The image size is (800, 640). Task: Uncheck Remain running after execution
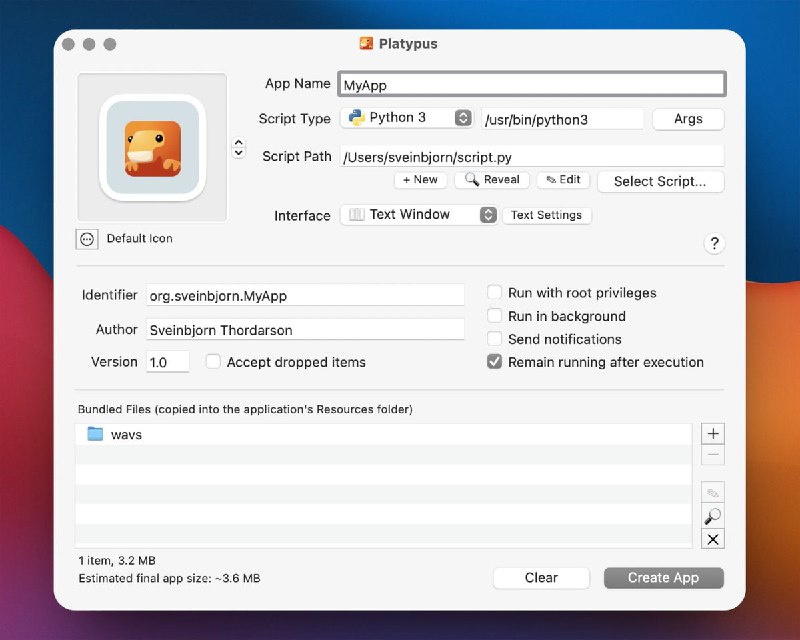pyautogui.click(x=494, y=362)
